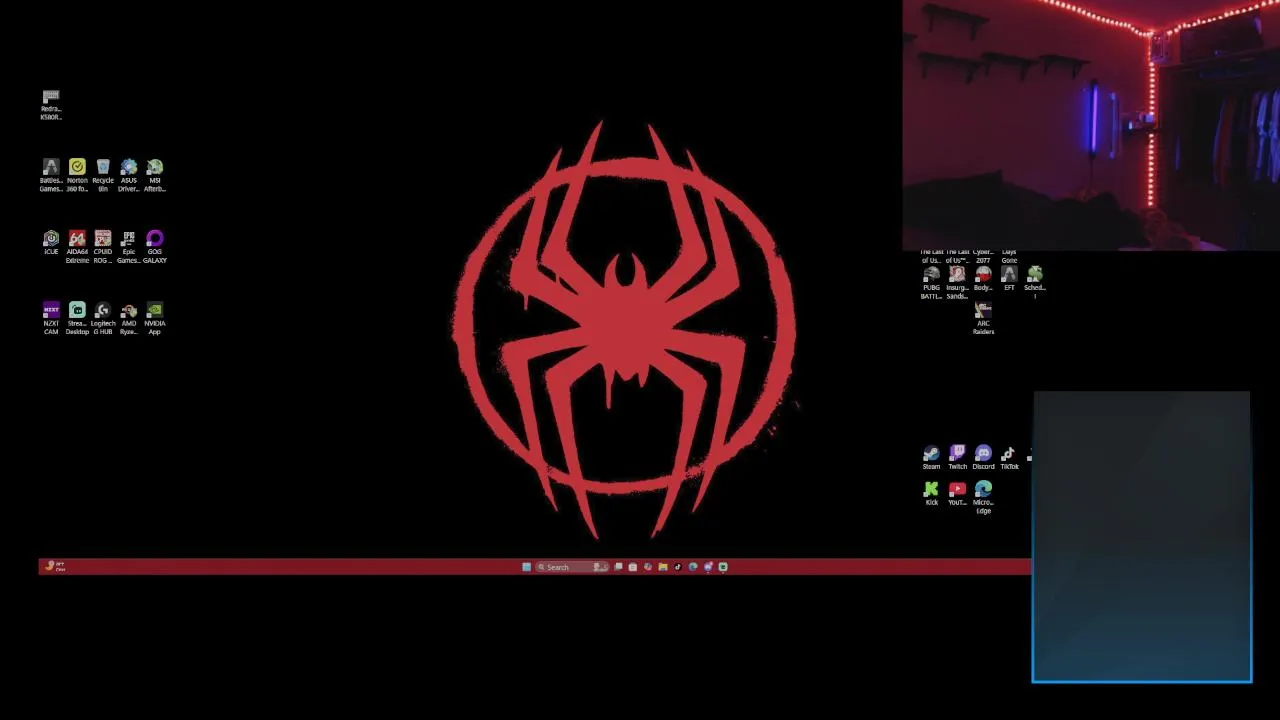The height and width of the screenshot is (720, 1280).
Task: Launch the Norton 360 desktop shortcut
Action: pos(77,175)
